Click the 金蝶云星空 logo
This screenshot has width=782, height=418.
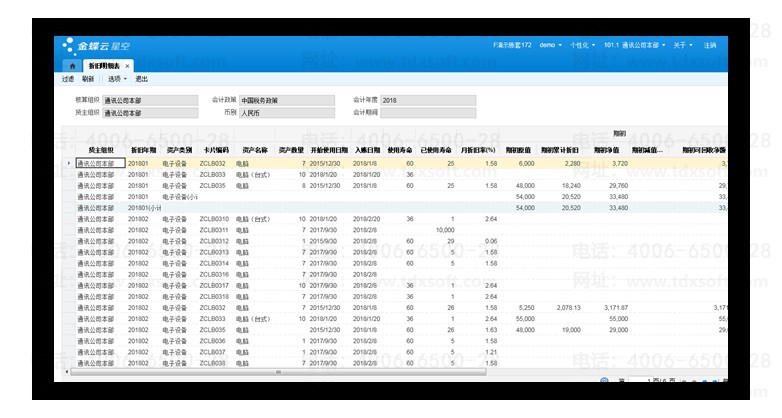click(x=96, y=45)
